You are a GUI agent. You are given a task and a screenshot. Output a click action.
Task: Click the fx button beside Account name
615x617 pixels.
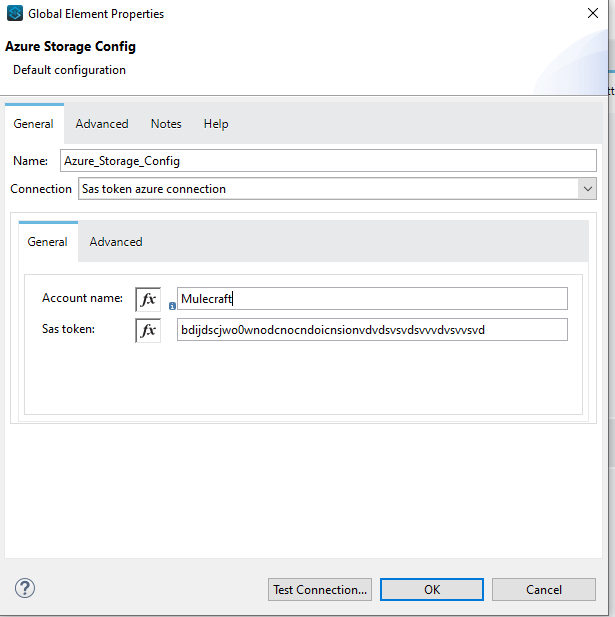(148, 299)
